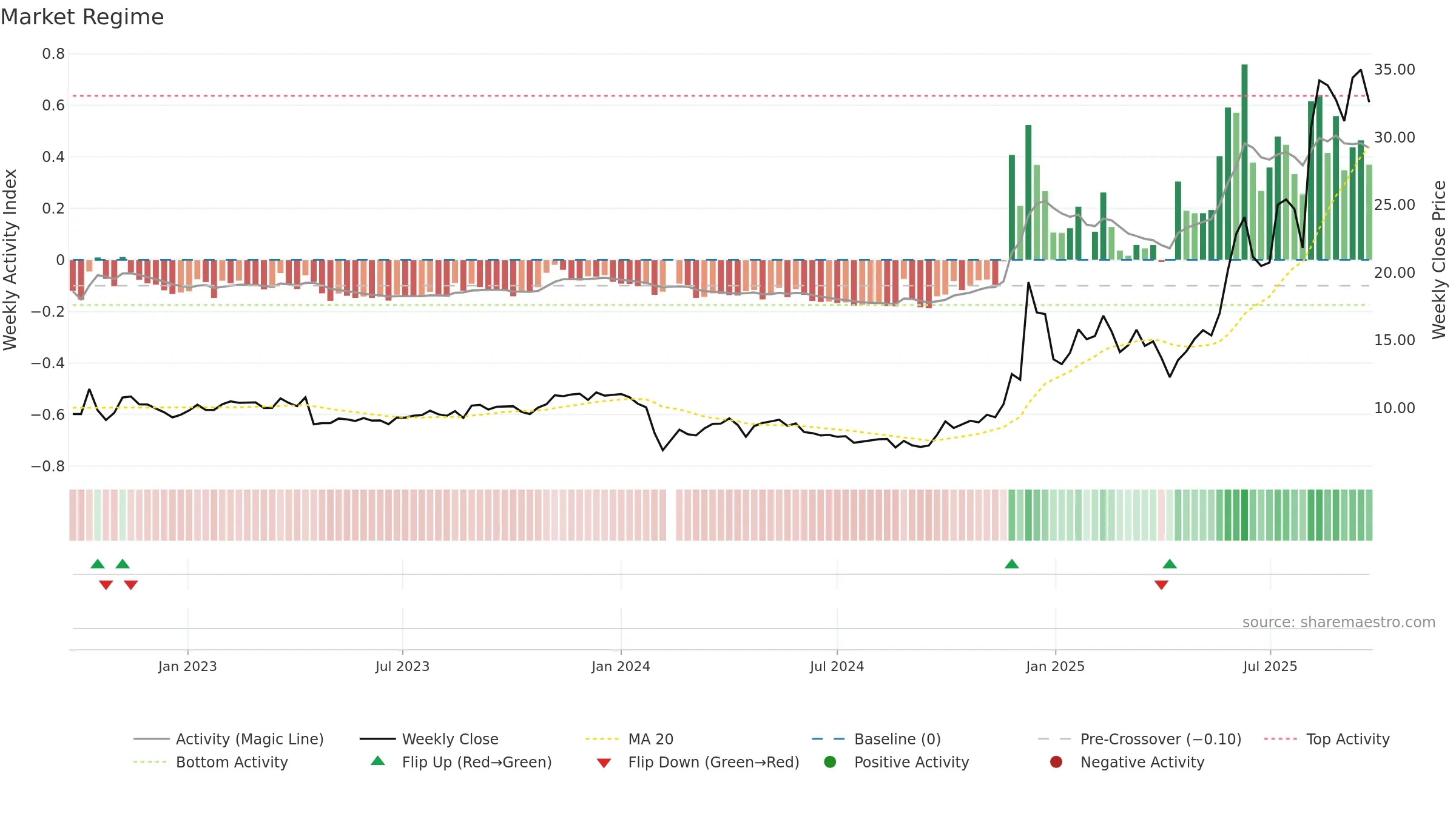
Task: Toggle MA 20 legend entry
Action: click(629, 739)
